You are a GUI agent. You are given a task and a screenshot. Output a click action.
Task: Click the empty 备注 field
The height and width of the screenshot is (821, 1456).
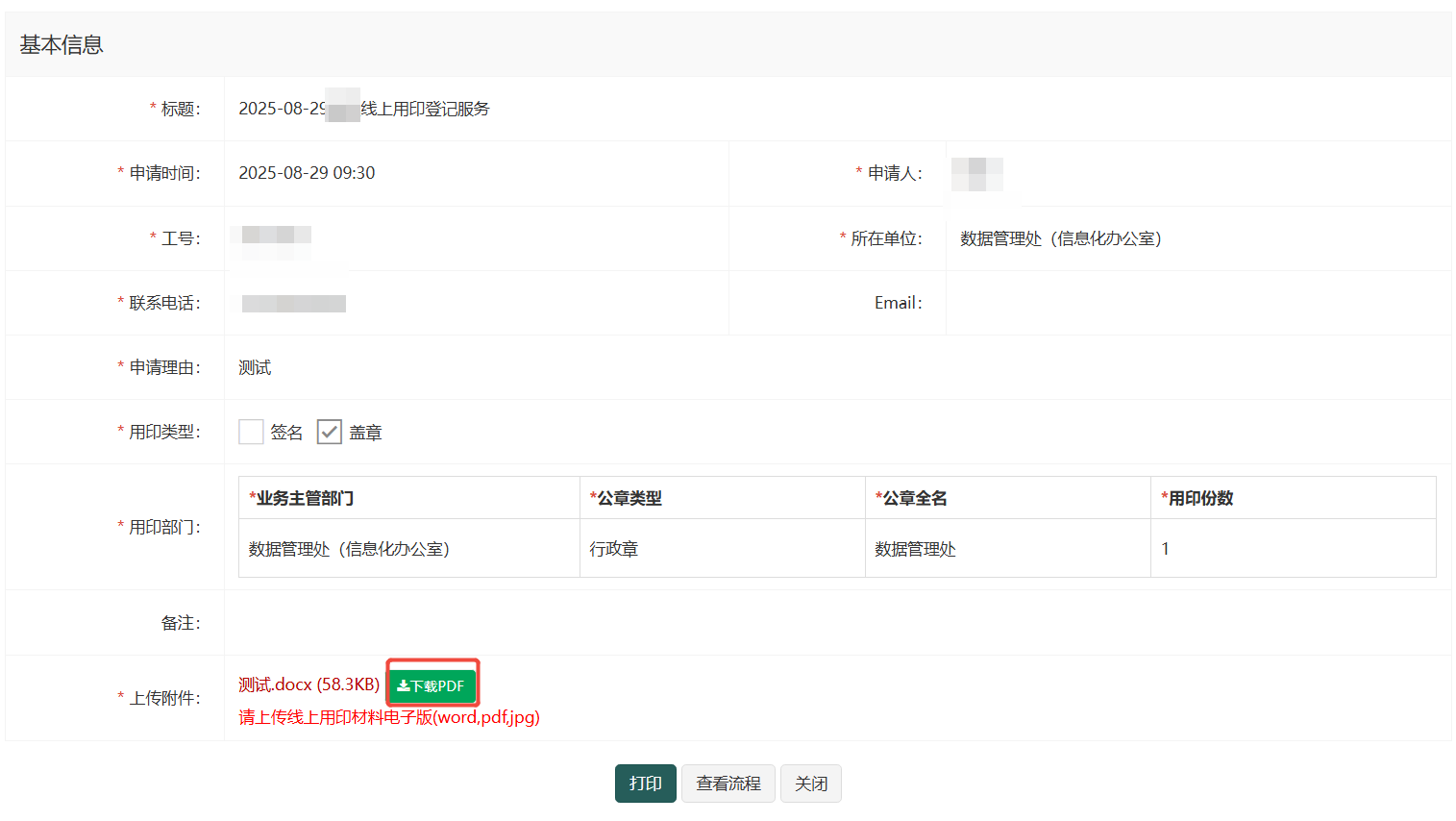click(x=836, y=623)
